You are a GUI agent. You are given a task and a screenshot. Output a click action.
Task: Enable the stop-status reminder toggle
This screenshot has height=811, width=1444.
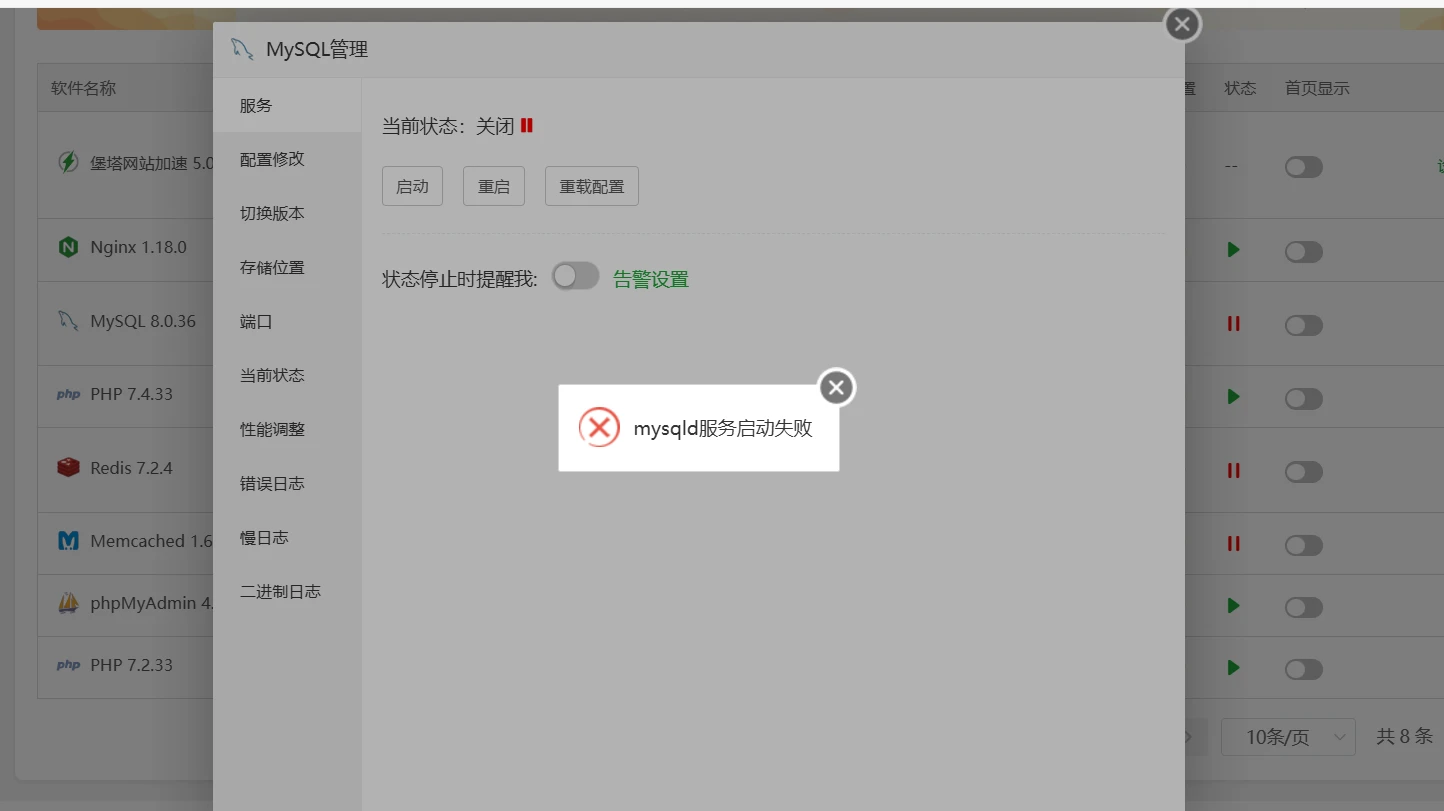click(x=575, y=277)
